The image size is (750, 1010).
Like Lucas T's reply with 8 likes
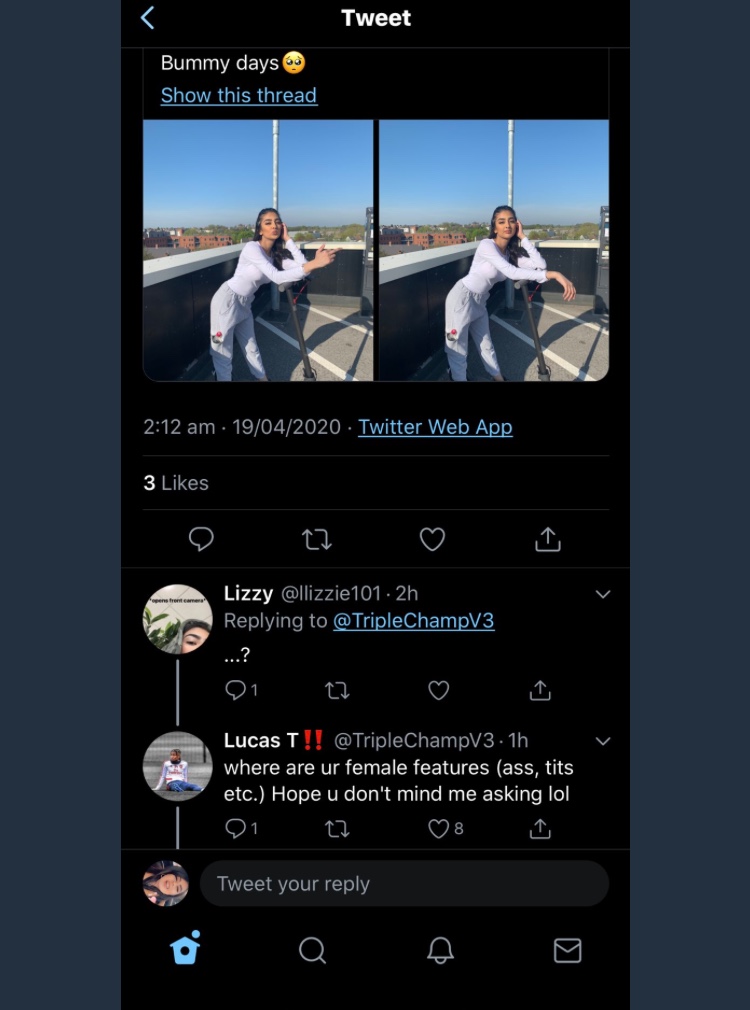click(x=438, y=828)
